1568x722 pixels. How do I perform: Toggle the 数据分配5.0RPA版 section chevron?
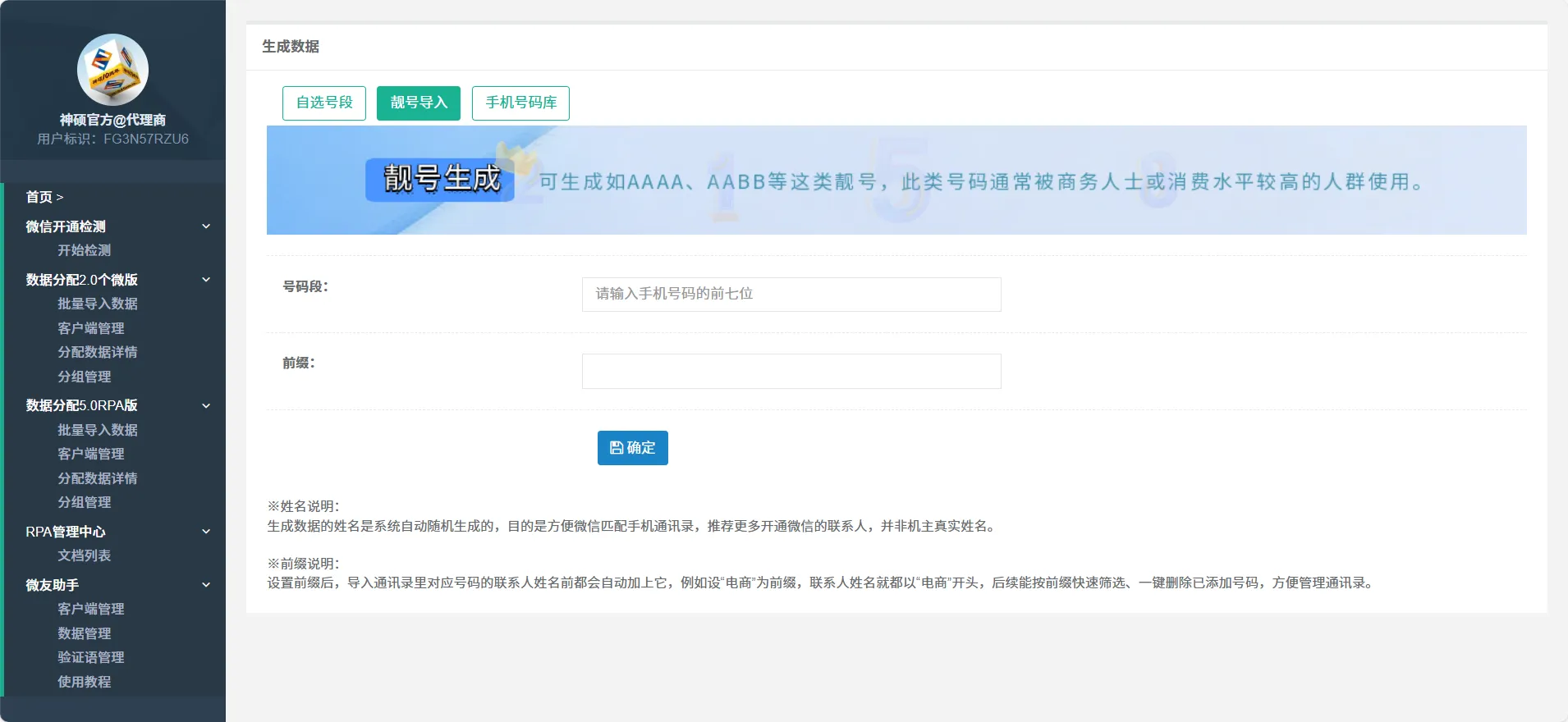[207, 405]
